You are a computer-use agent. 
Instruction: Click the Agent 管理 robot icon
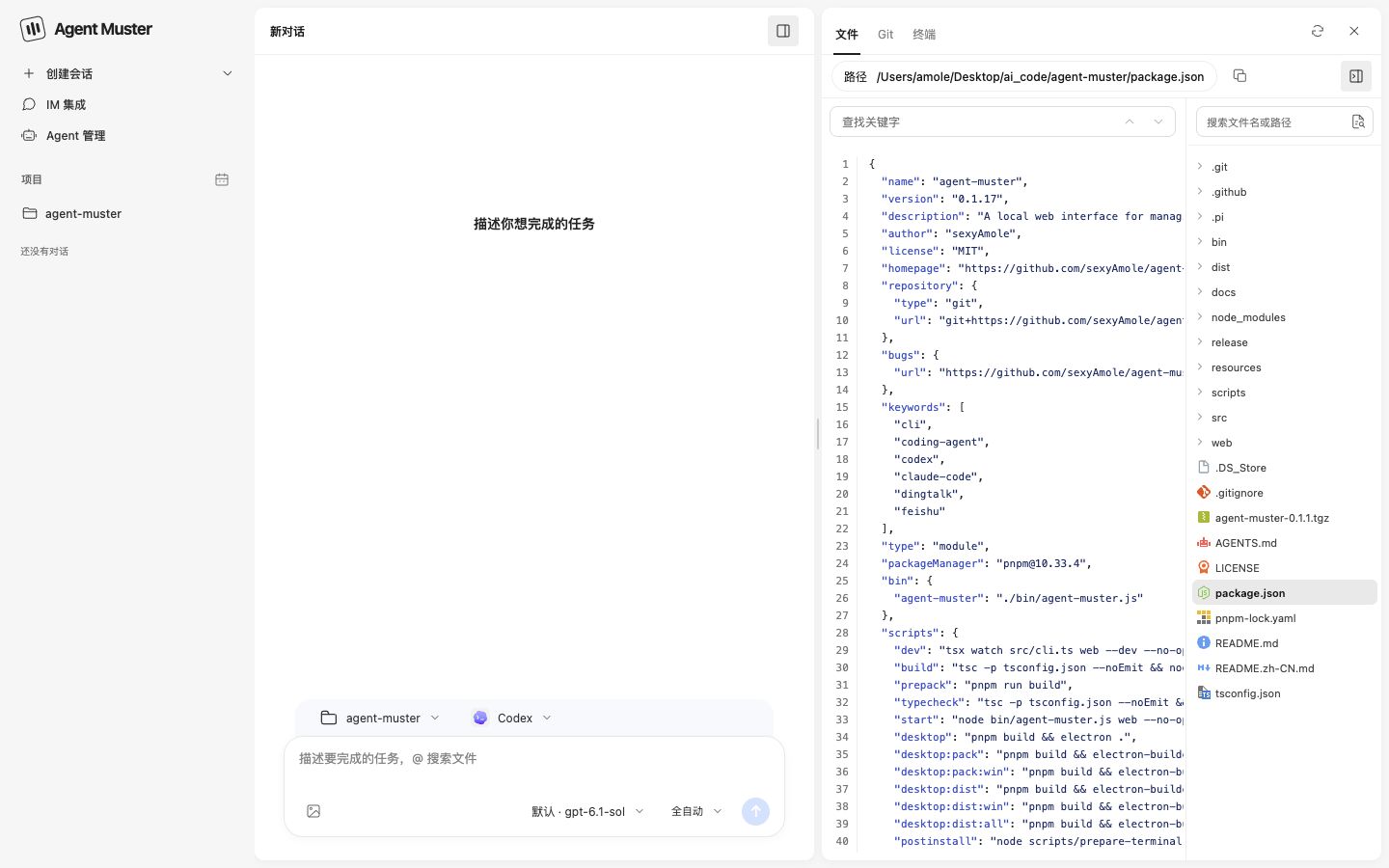click(x=29, y=135)
